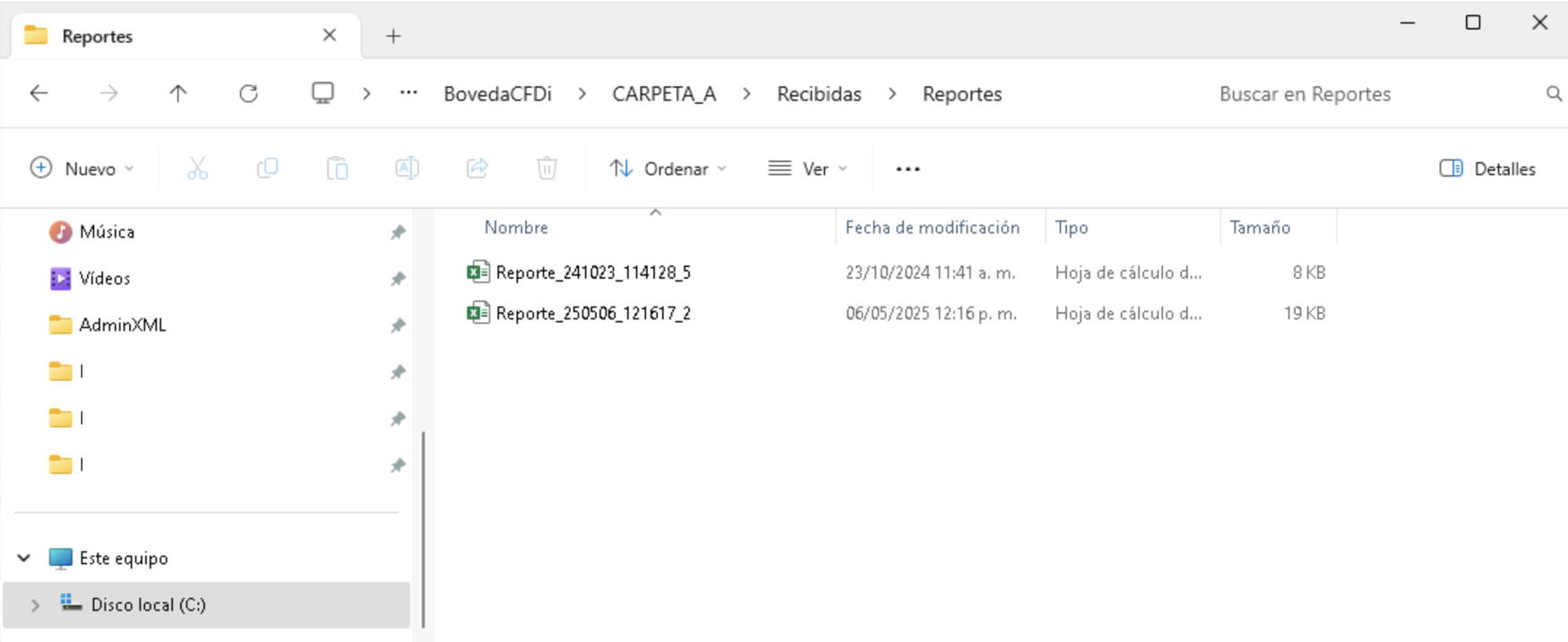Open the Ordenar dropdown

668,169
